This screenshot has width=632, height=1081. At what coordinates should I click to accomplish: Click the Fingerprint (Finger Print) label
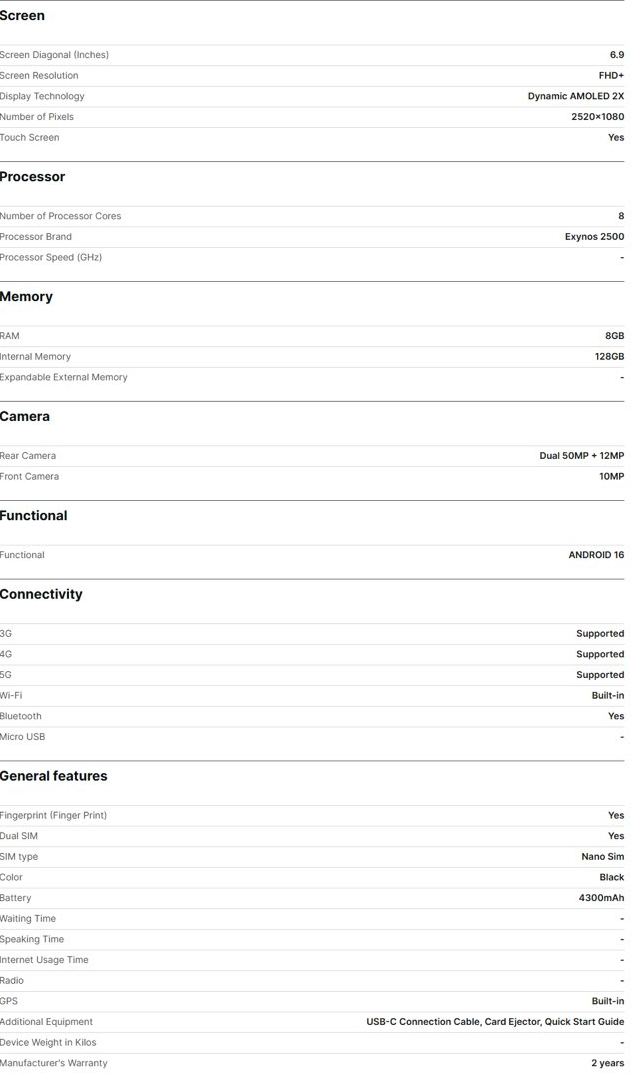54,816
